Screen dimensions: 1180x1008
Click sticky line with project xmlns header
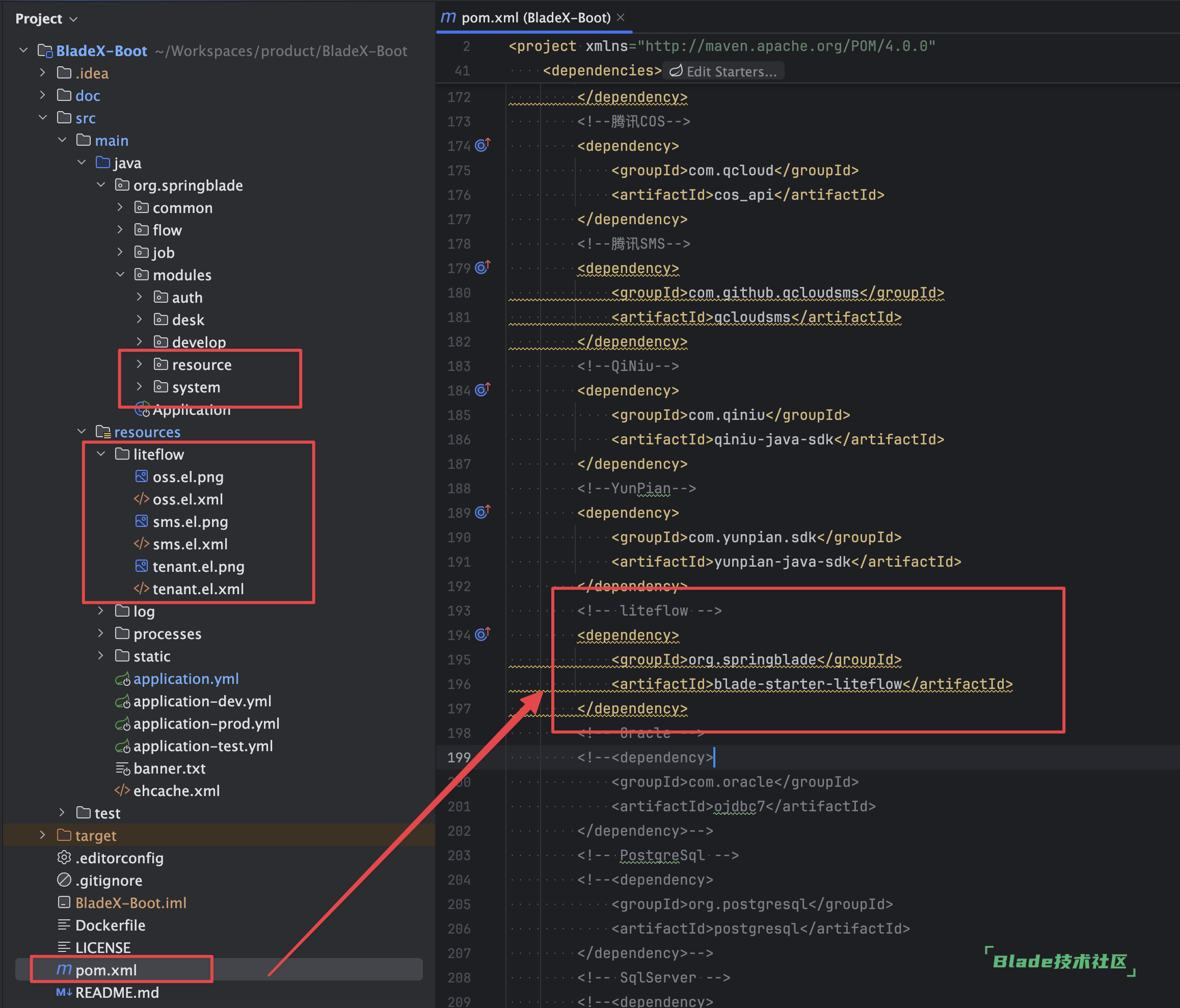(722, 46)
